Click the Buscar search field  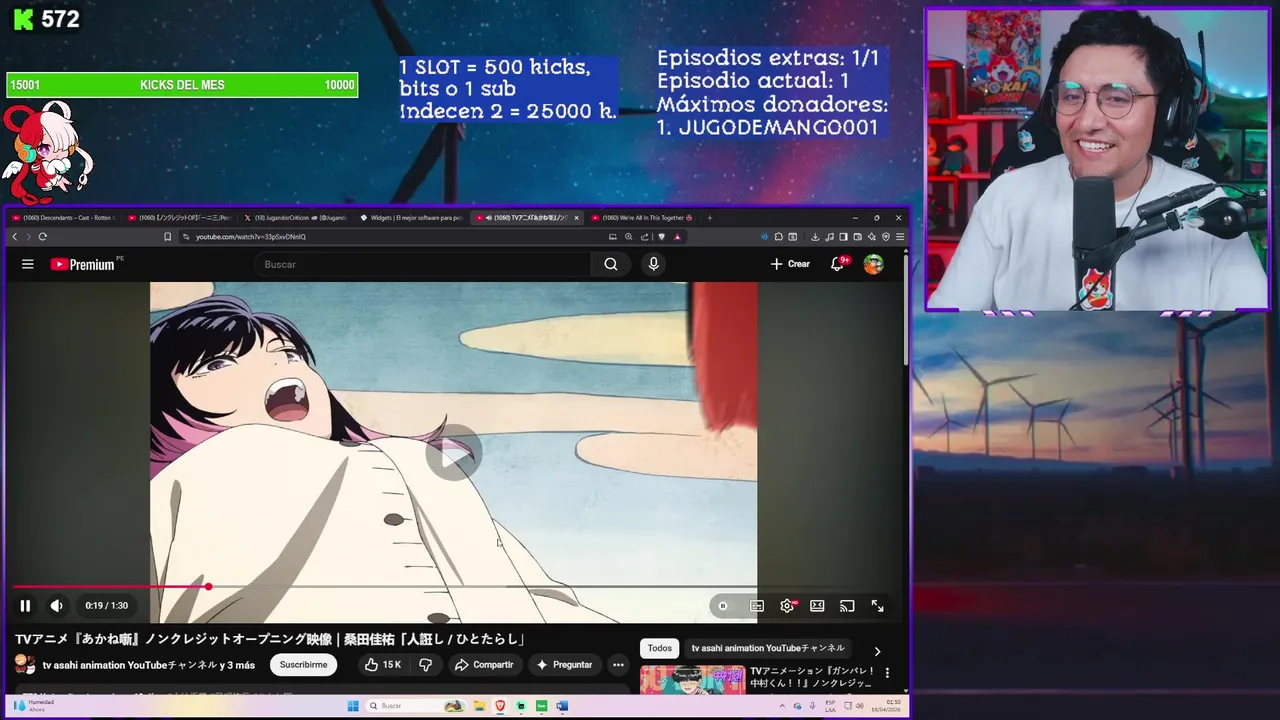[425, 264]
